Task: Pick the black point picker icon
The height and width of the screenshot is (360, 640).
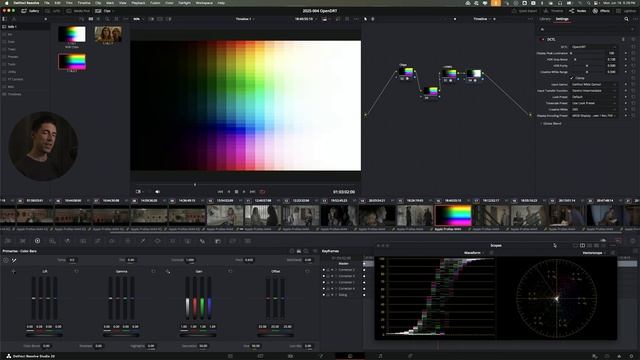Action: tap(14, 271)
